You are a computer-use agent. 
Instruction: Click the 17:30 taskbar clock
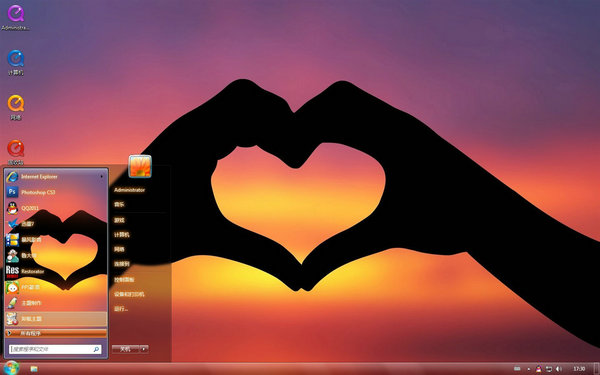579,369
